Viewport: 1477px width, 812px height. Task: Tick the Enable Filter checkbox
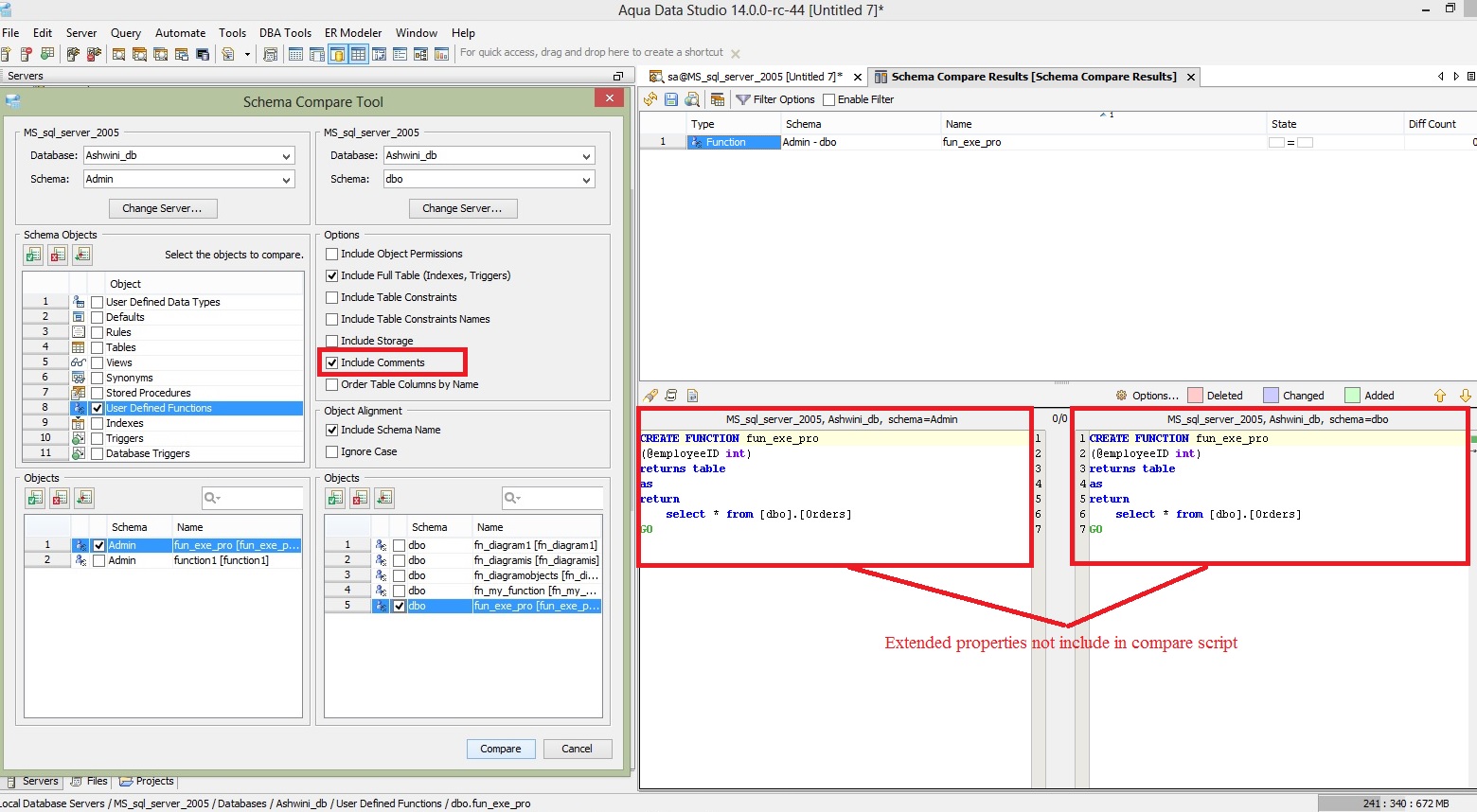click(x=829, y=99)
